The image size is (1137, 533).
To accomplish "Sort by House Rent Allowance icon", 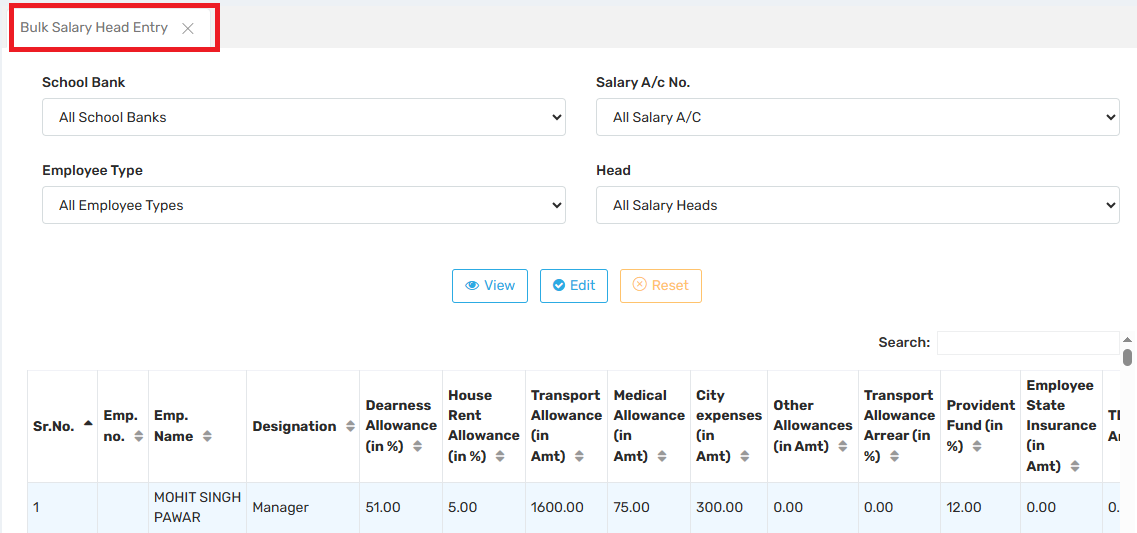I will pos(500,457).
